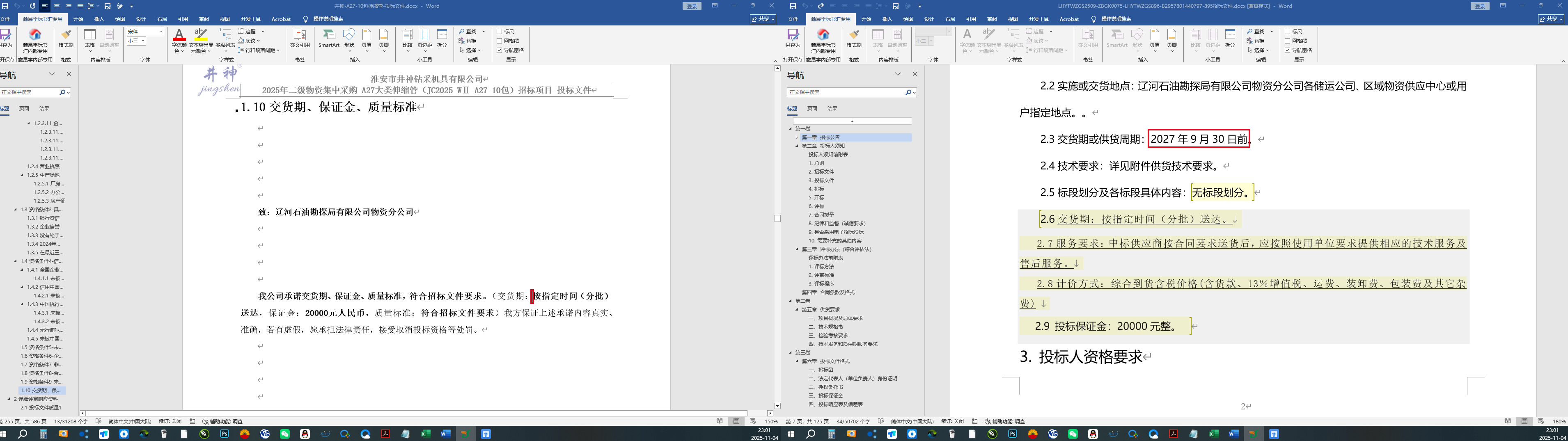Expand 第一章 招标公告 in right navigation pane

(x=797, y=137)
